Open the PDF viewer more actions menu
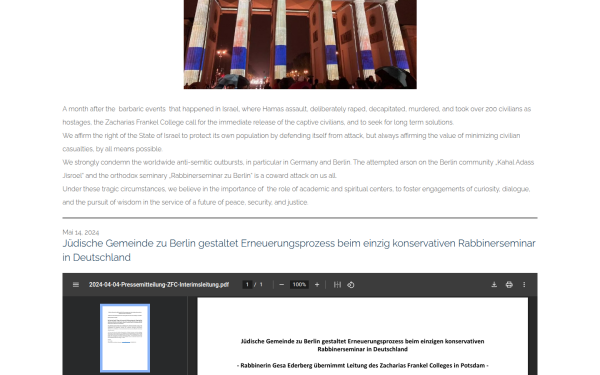The height and width of the screenshot is (375, 600). 524,285
